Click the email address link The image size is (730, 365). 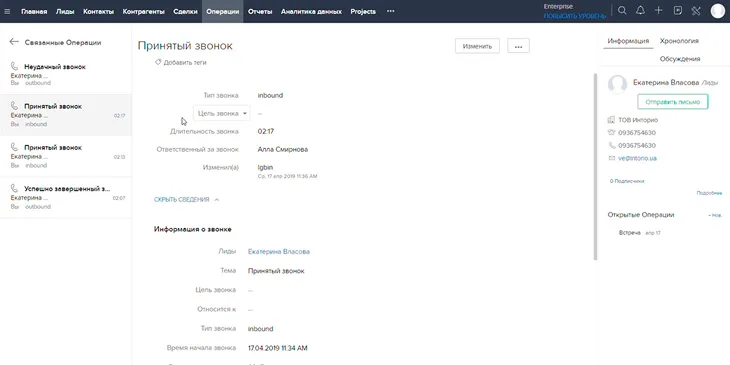637,158
